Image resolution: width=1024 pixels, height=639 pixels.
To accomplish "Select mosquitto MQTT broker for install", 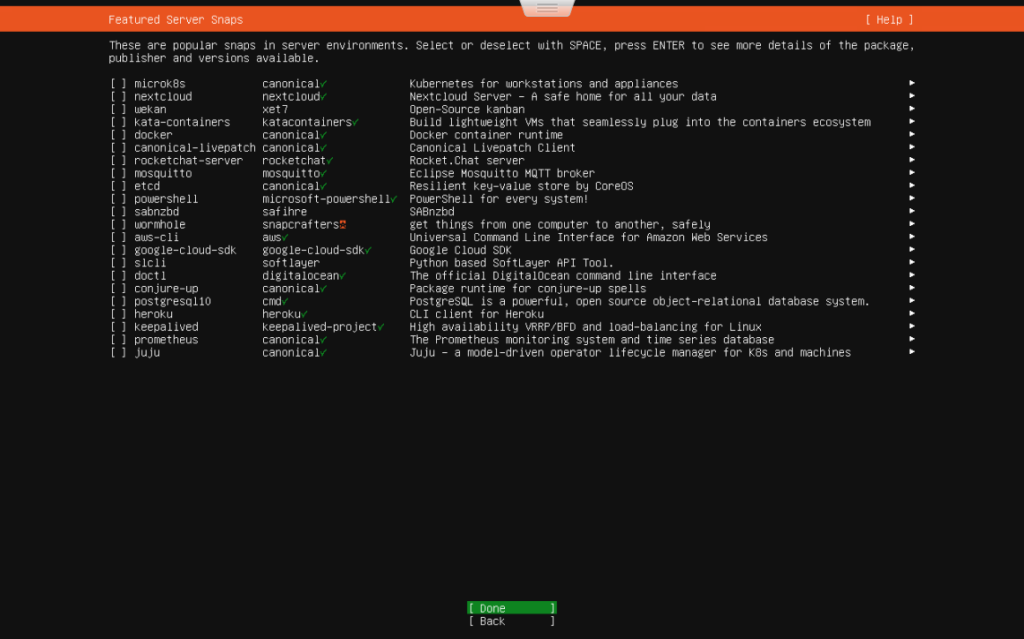I will (117, 173).
